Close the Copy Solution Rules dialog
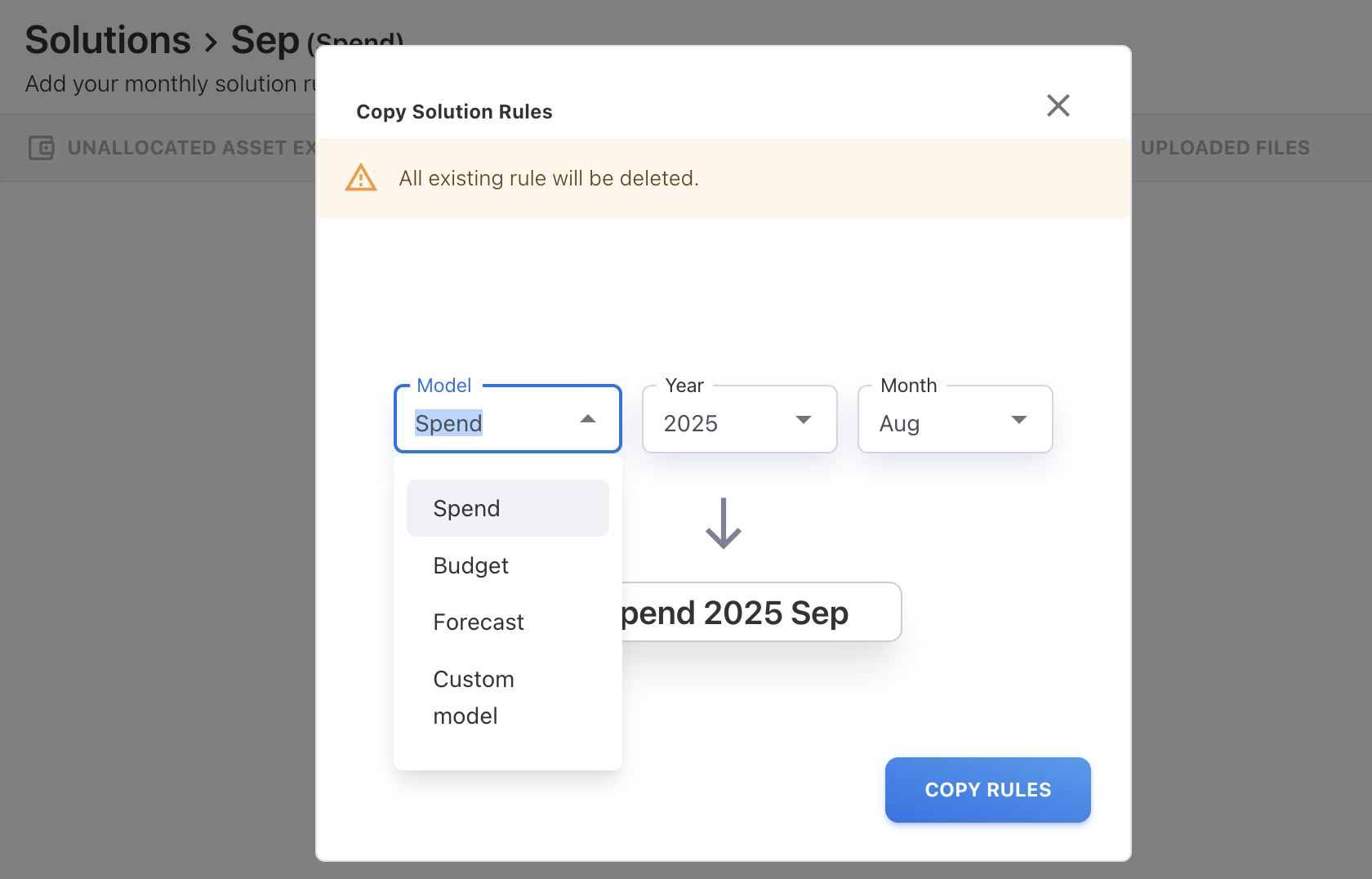Screen dimensions: 1372x879 (1058, 105)
